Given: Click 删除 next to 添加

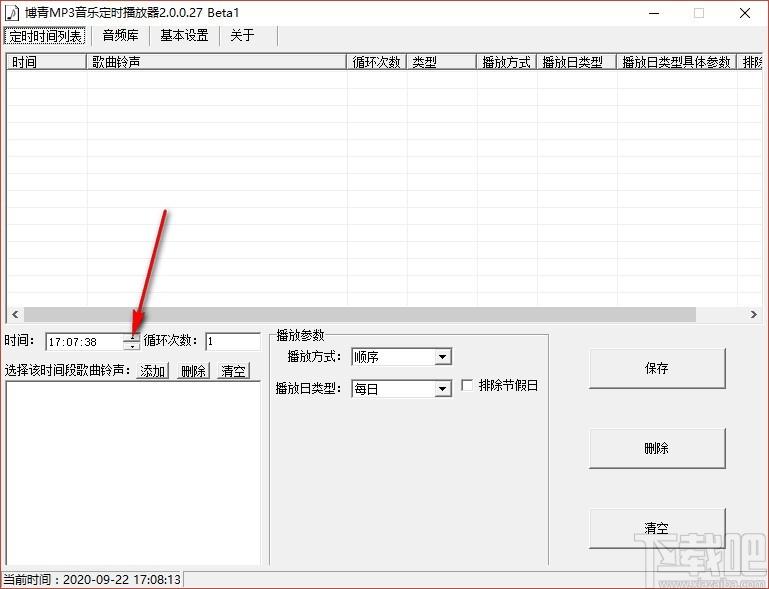Looking at the screenshot, I should tap(193, 371).
